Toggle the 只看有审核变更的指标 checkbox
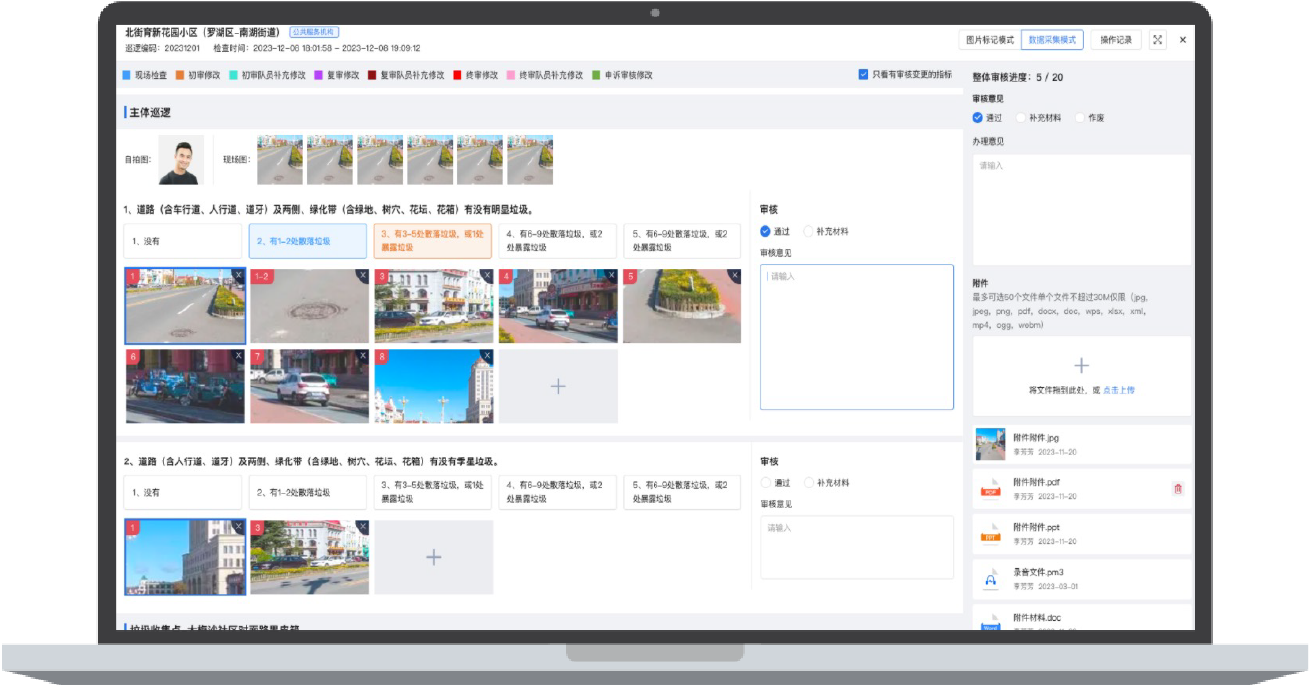Screen dimensions: 1309x686 tap(863, 75)
